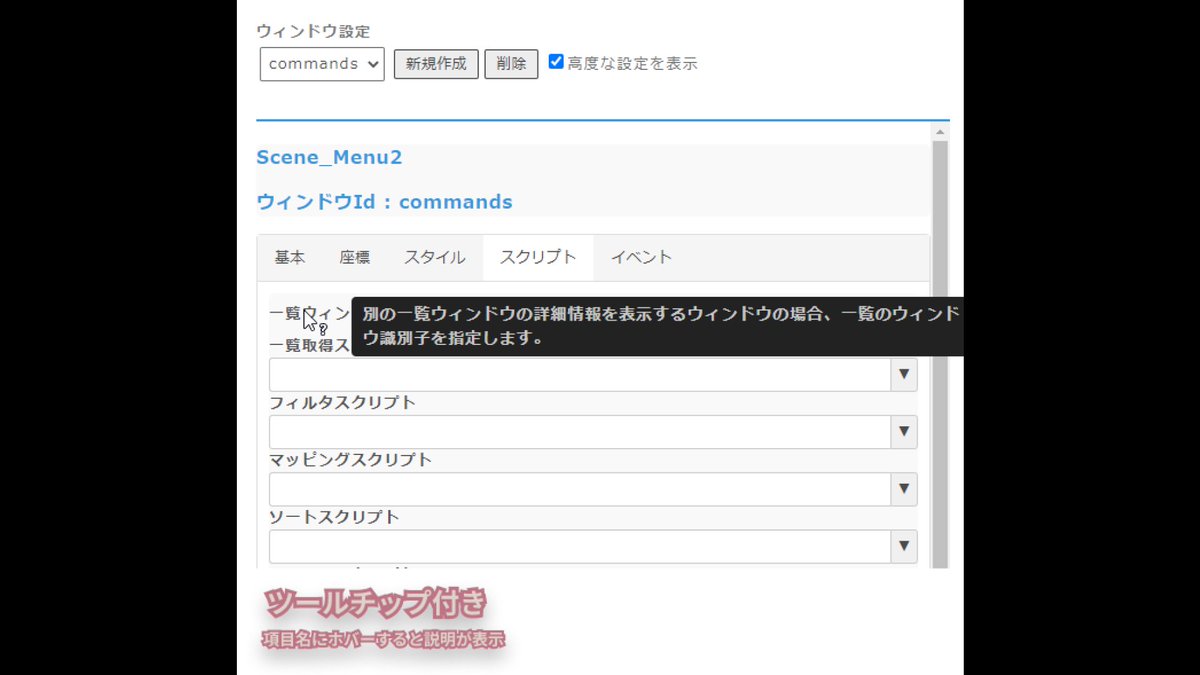Select the スクリプト tab
1200x675 pixels.
[537, 257]
